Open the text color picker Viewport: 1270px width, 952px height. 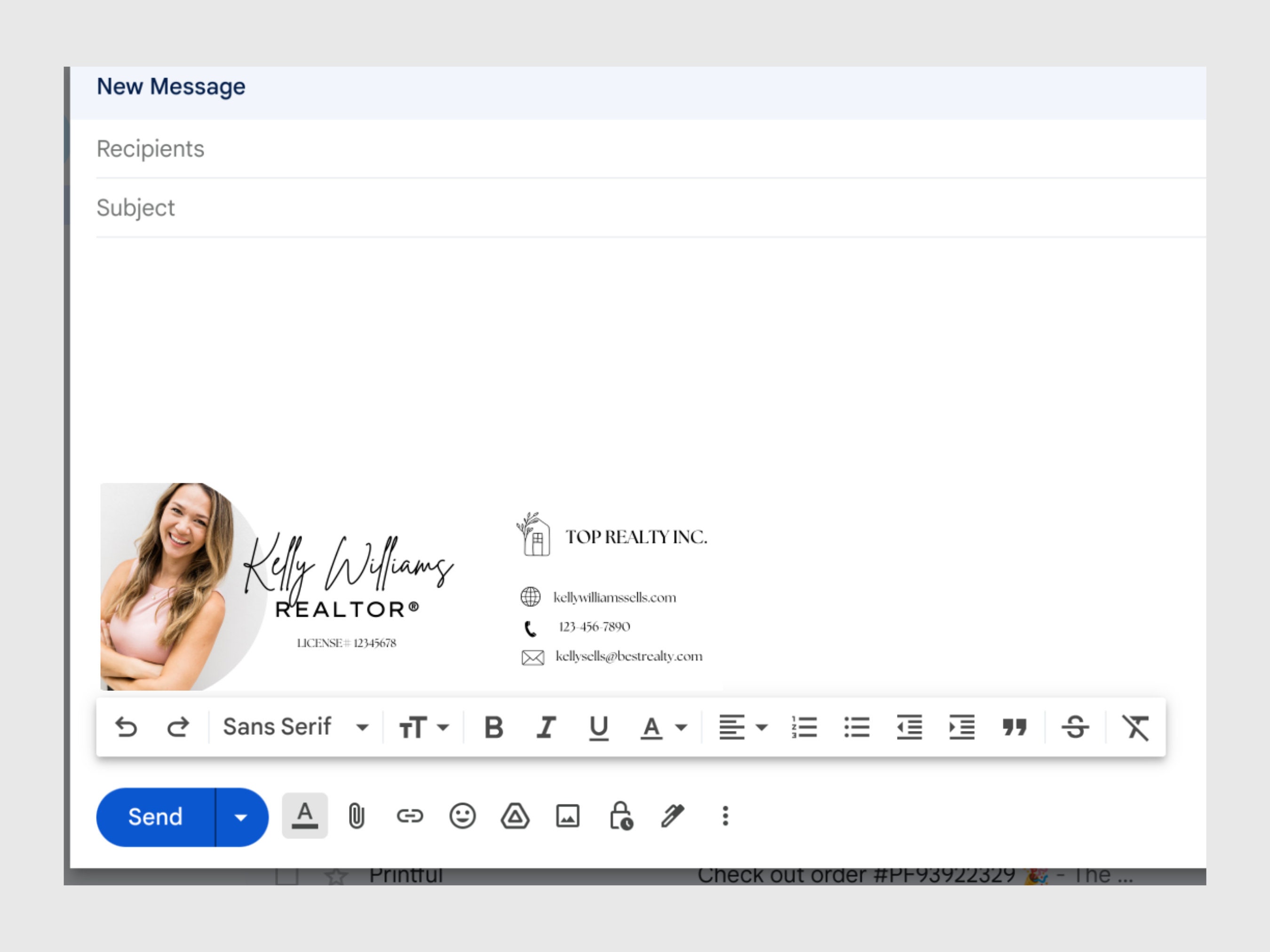coord(661,727)
